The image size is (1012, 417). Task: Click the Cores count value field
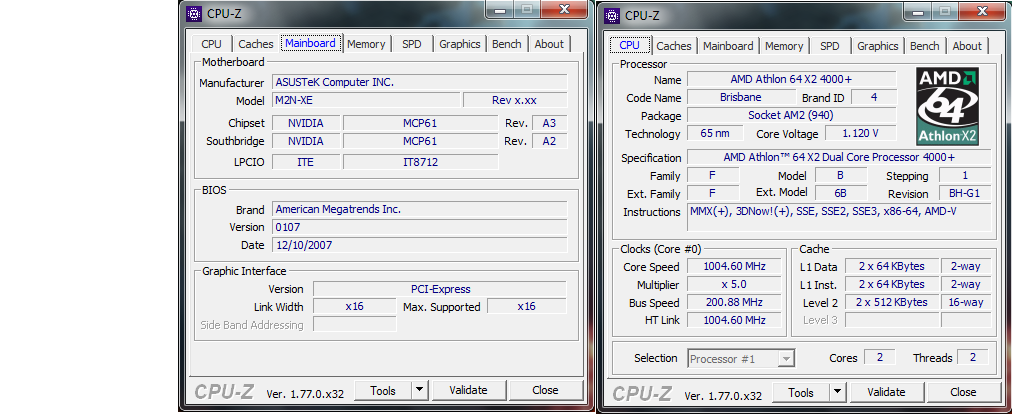click(x=880, y=358)
